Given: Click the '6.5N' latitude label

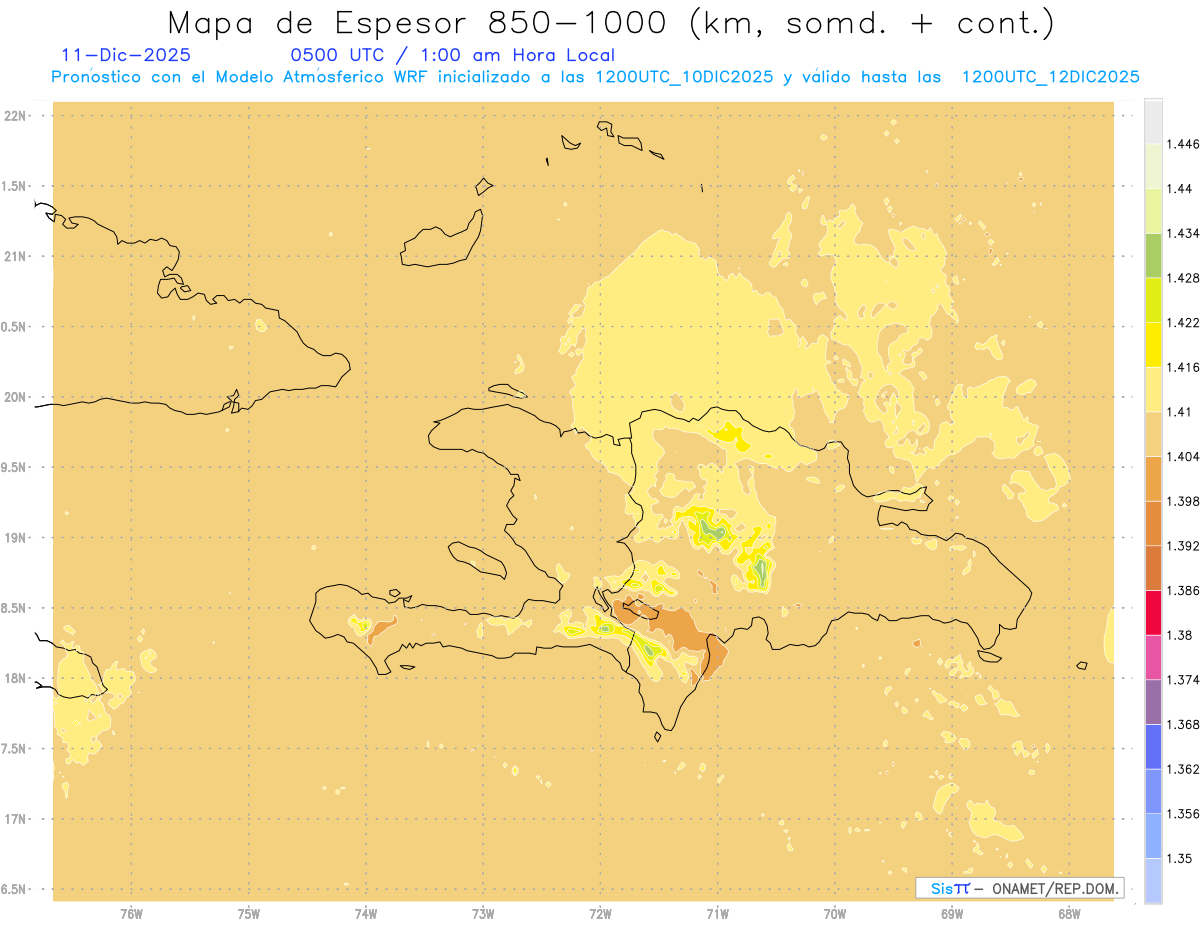Looking at the screenshot, I should 15,890.
